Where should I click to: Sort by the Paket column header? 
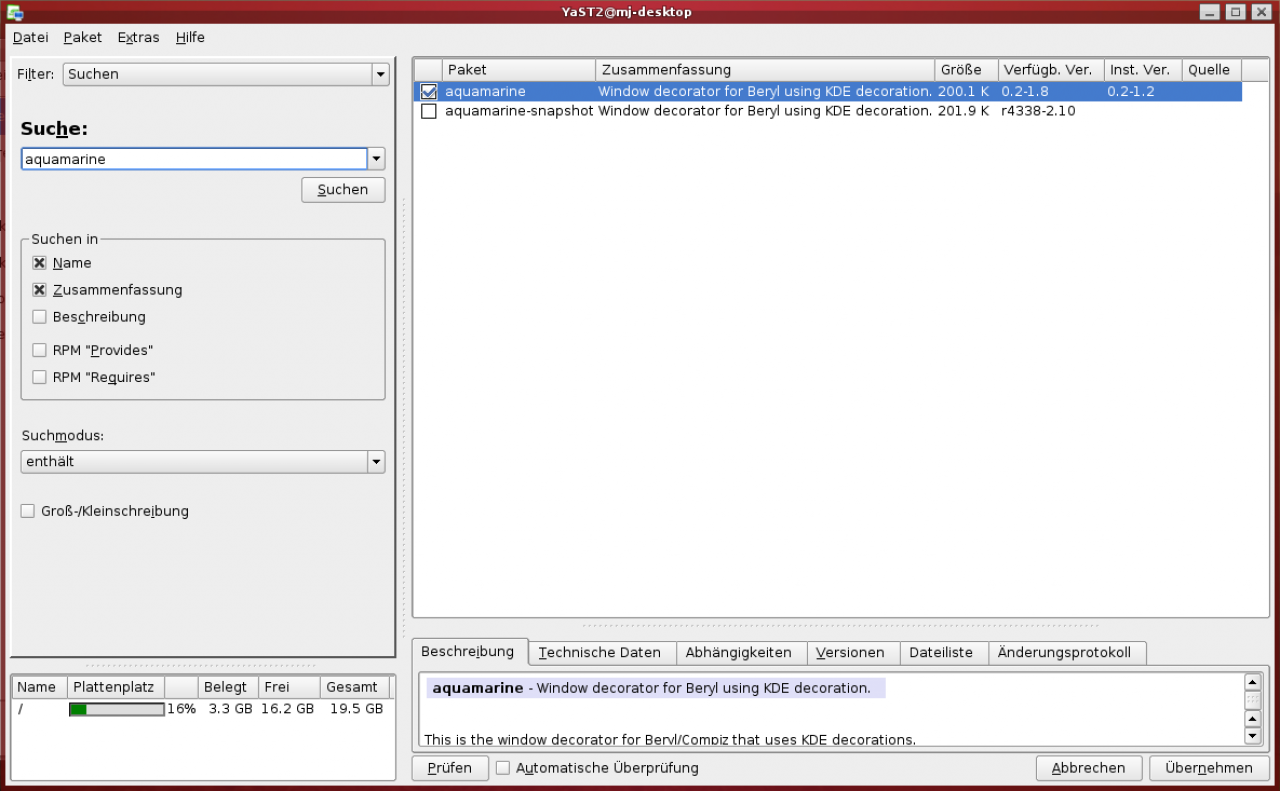tap(519, 70)
